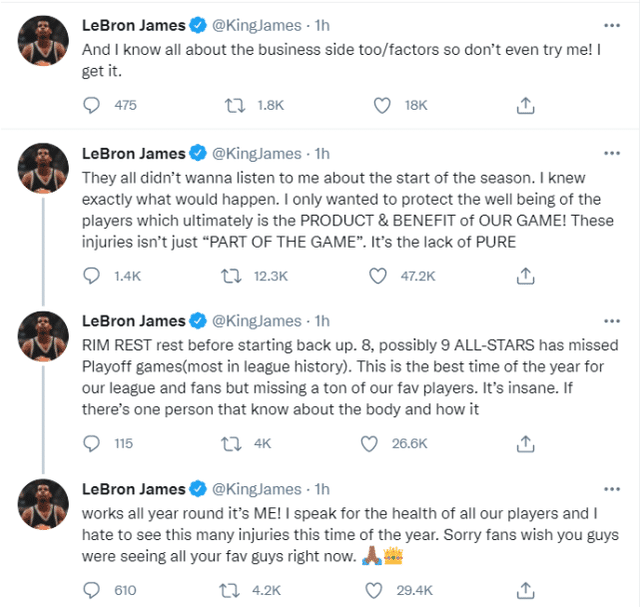The width and height of the screenshot is (640, 607).
Task: Open @KingJames handle on last tweet
Action: click(256, 489)
